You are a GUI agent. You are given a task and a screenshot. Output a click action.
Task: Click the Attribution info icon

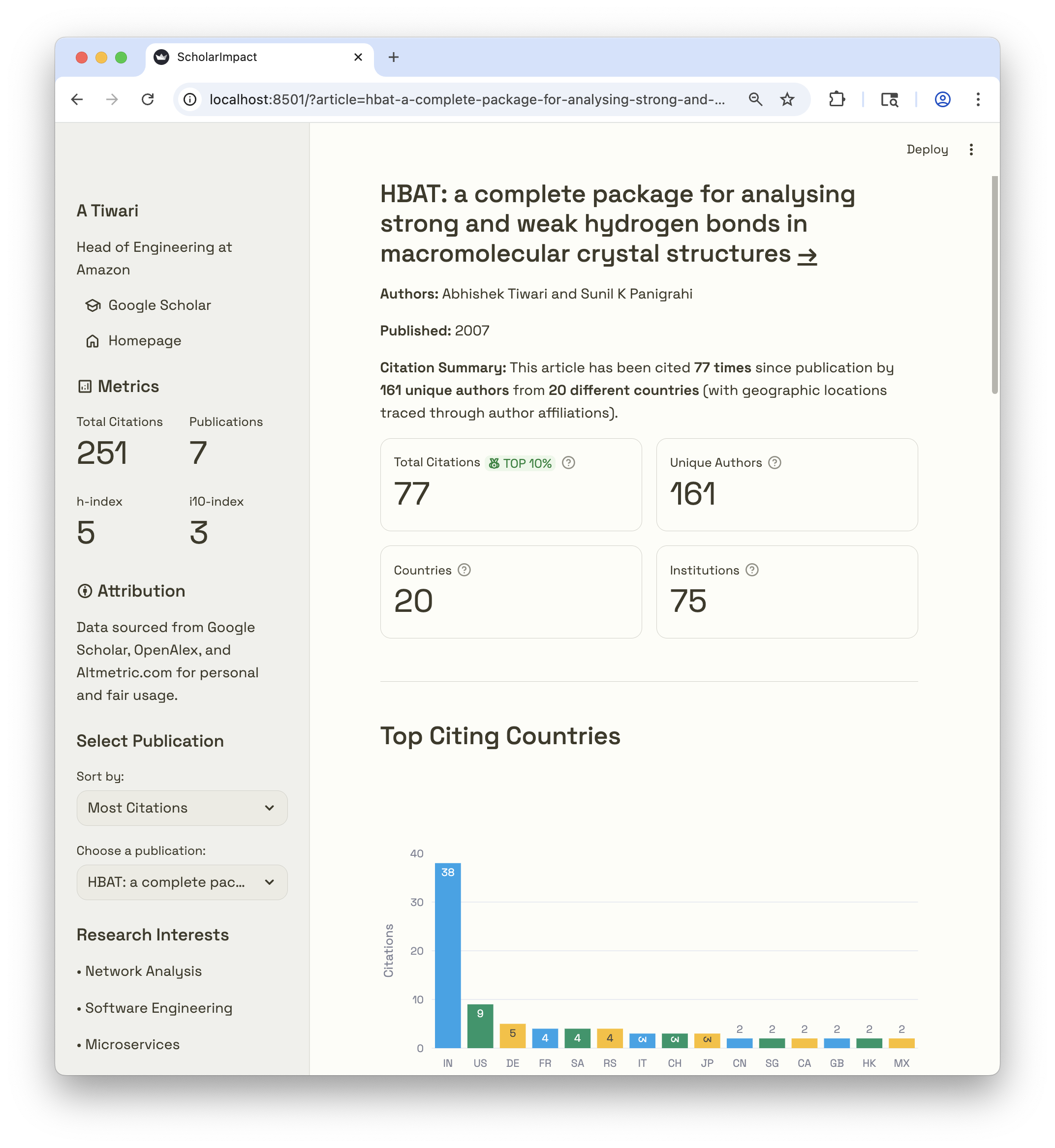[85, 591]
